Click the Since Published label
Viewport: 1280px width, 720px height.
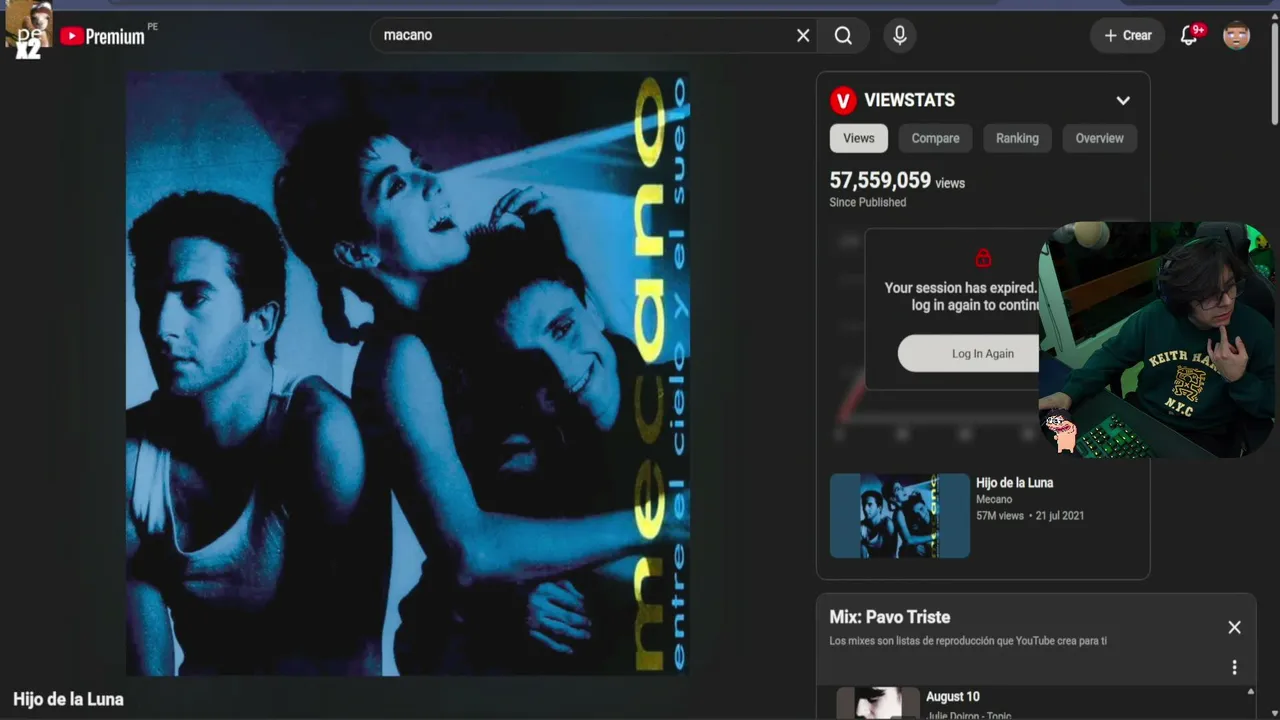tap(868, 203)
